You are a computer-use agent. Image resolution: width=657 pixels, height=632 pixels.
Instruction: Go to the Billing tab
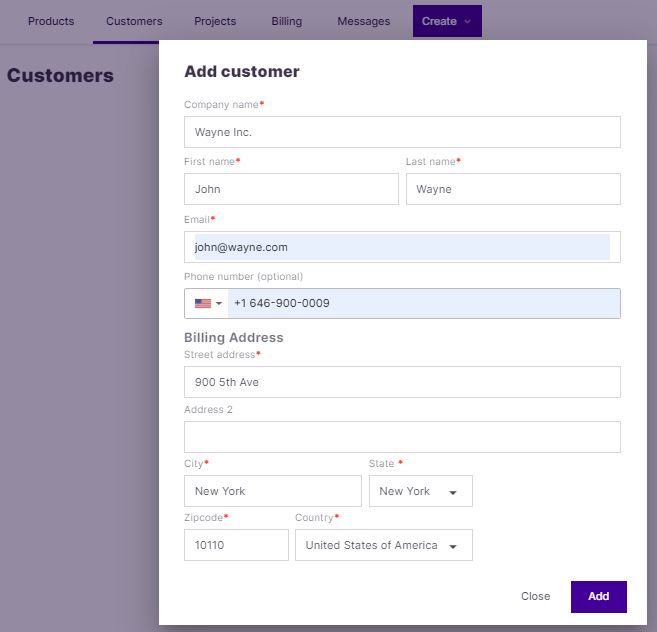(286, 21)
